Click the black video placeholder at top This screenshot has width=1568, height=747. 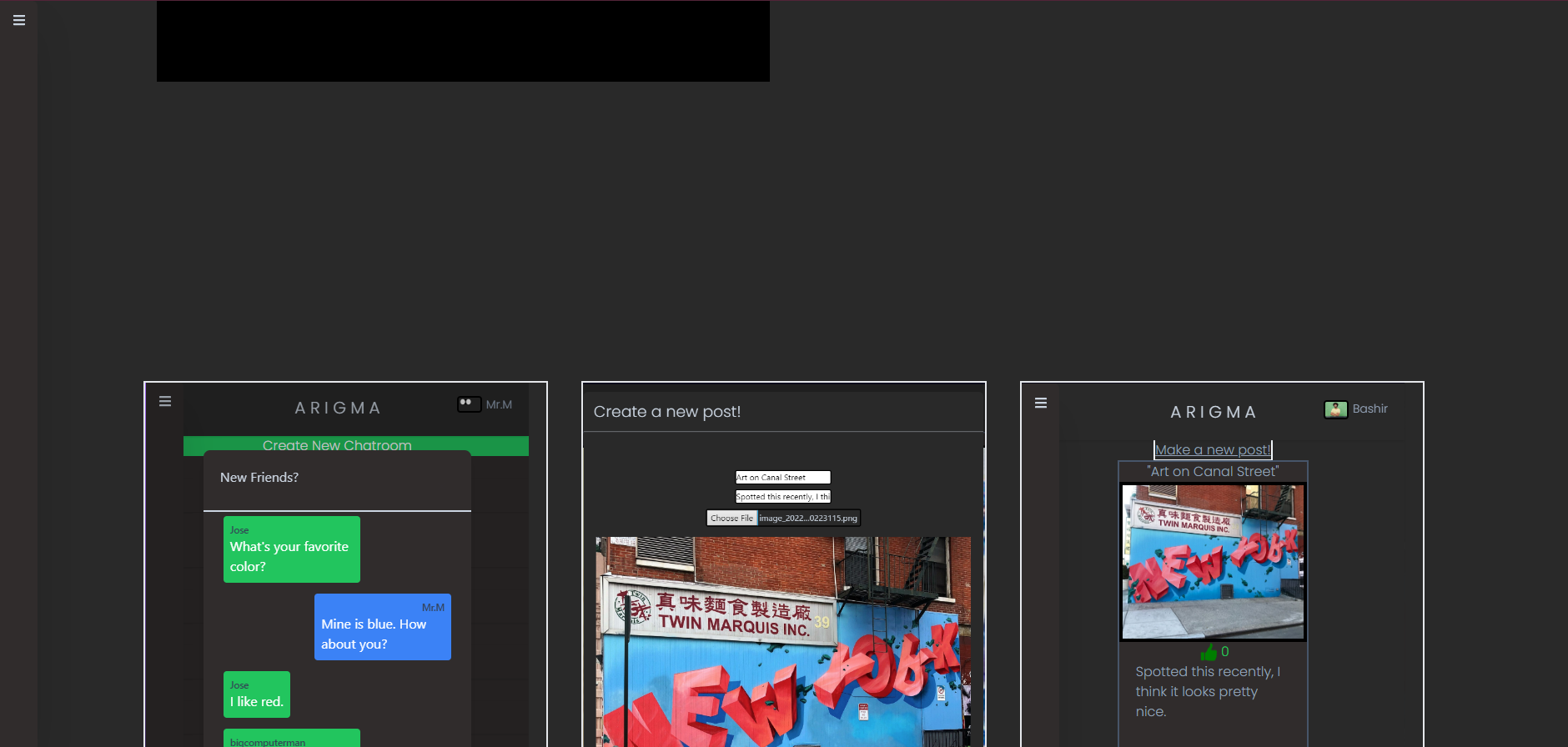point(463,41)
